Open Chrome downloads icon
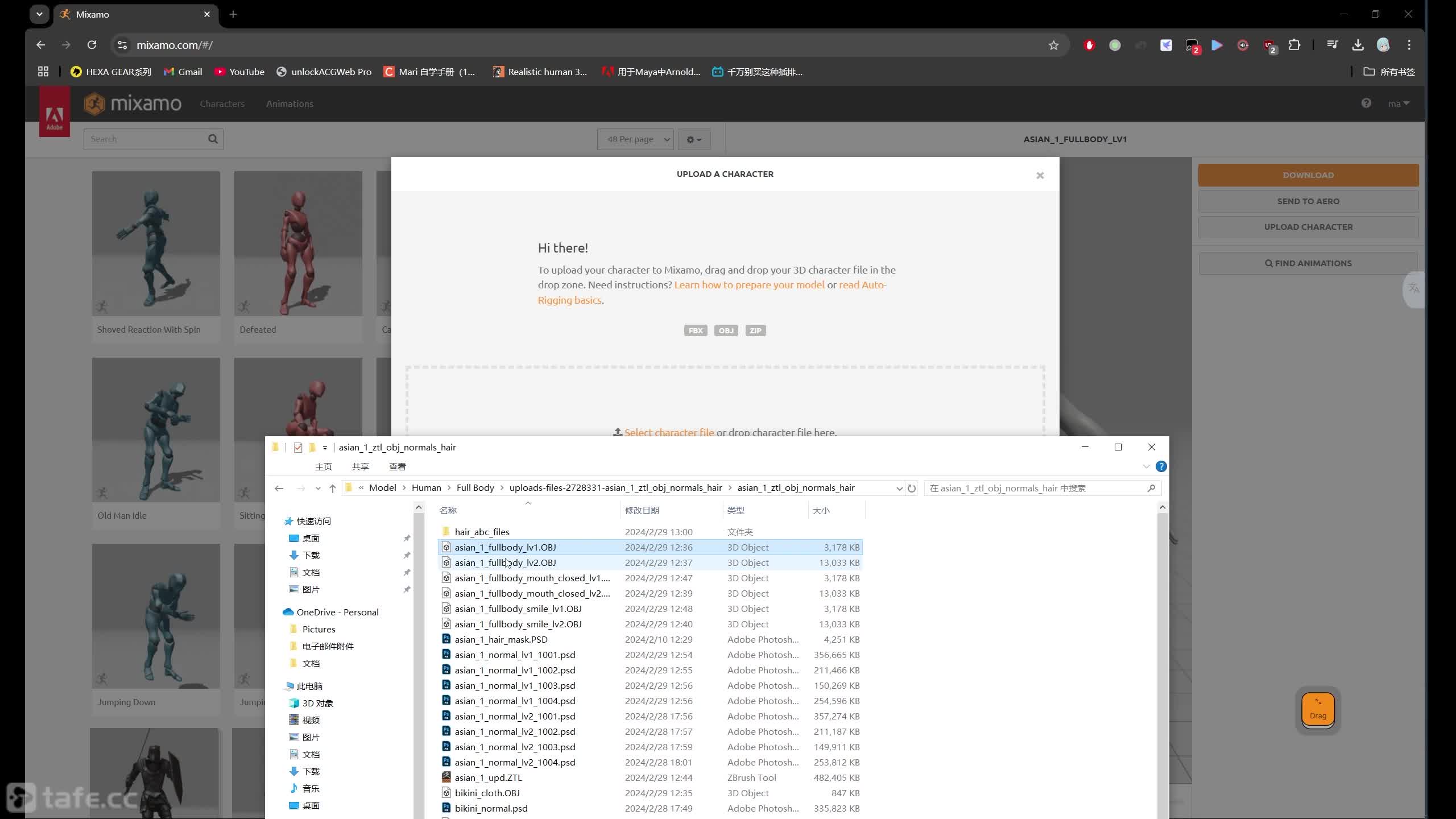This screenshot has height=819, width=1456. [x=1358, y=45]
